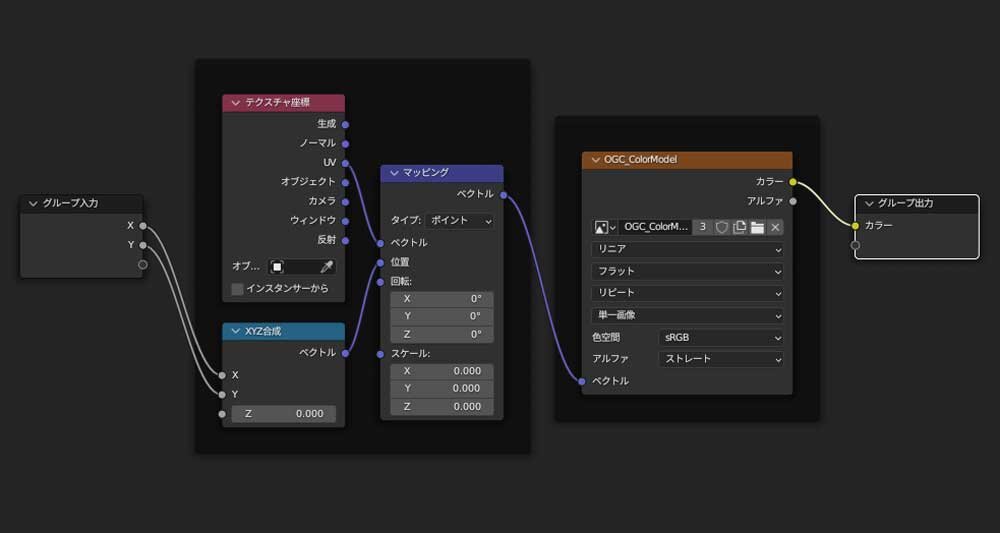Click the open image folder icon
Screen dimensions: 1000x533
757,227
